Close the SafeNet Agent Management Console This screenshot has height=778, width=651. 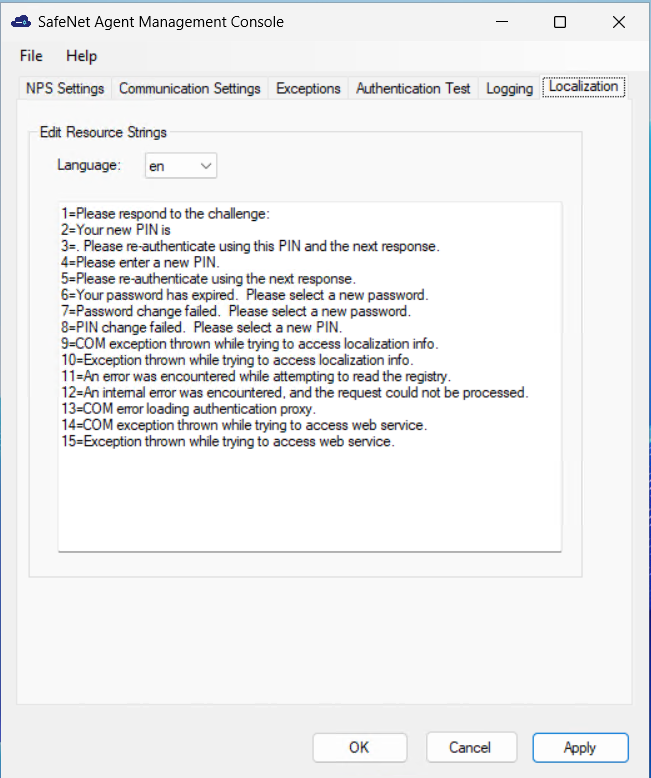(618, 22)
